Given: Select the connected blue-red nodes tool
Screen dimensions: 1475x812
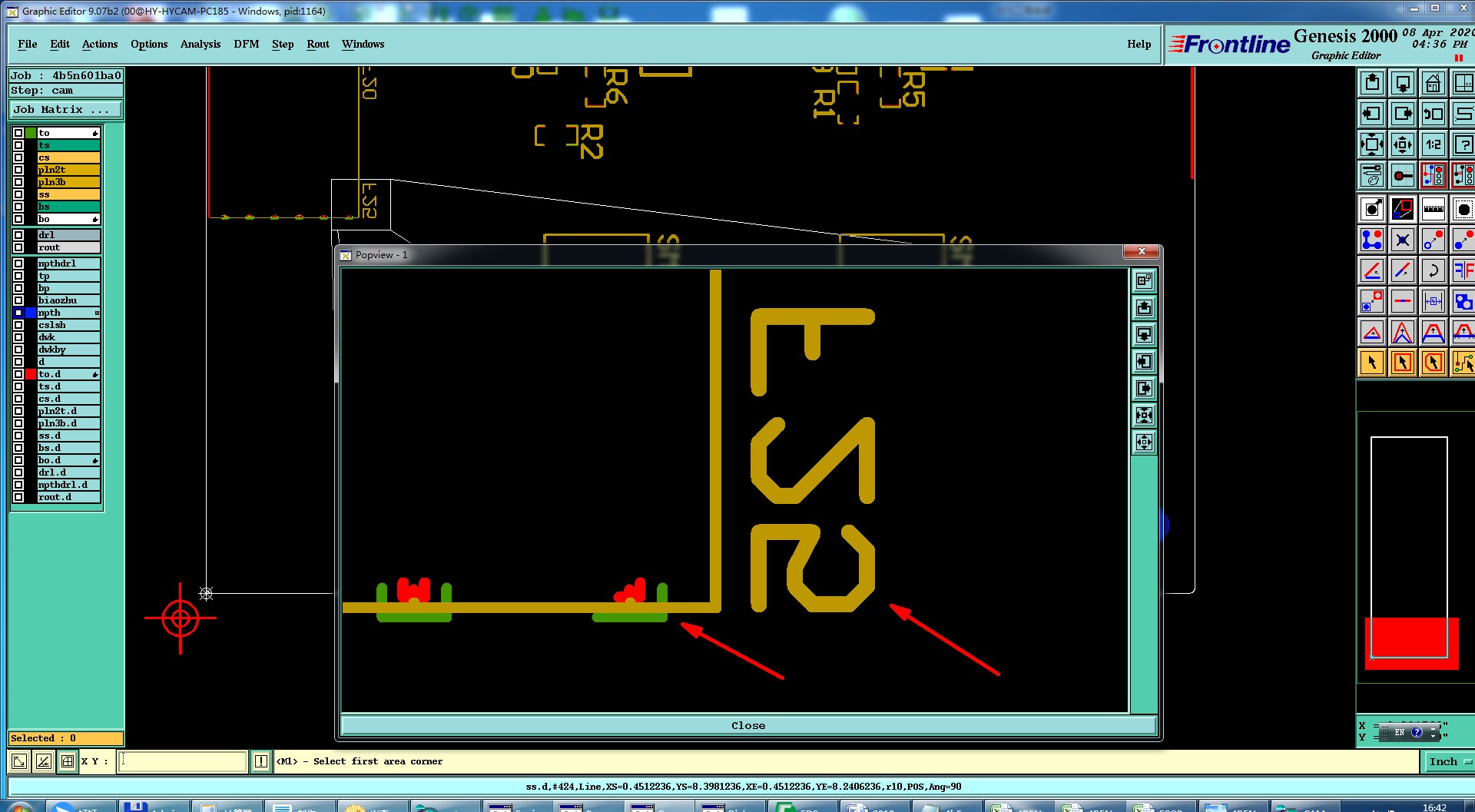Looking at the screenshot, I should pyautogui.click(x=1372, y=240).
